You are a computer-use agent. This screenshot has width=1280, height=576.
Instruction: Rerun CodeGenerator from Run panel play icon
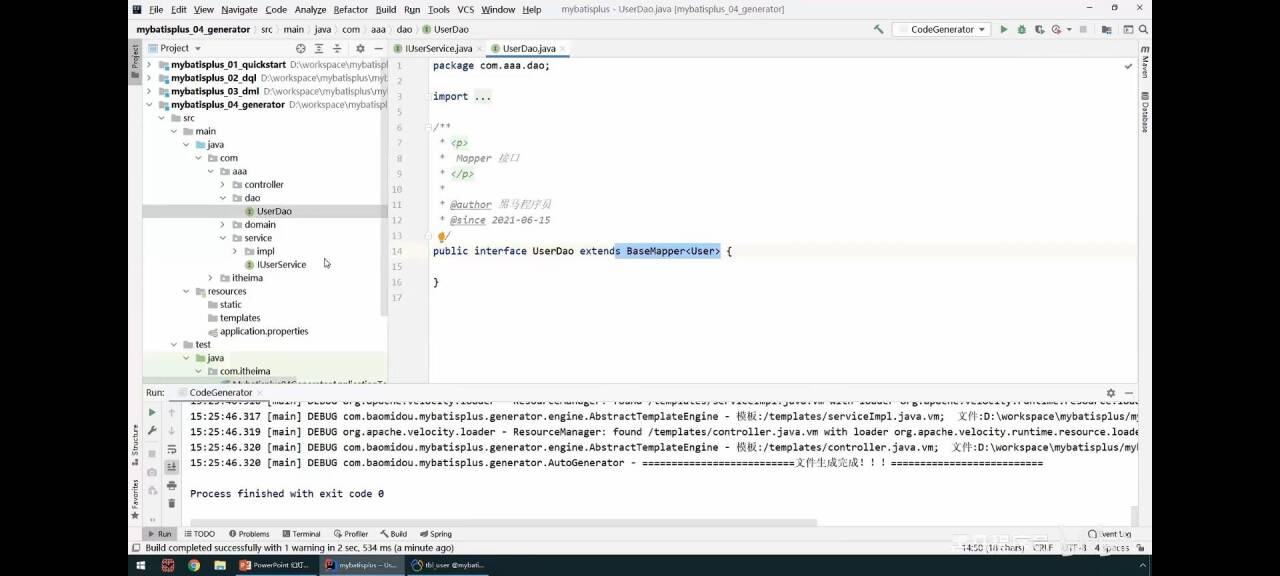point(152,412)
